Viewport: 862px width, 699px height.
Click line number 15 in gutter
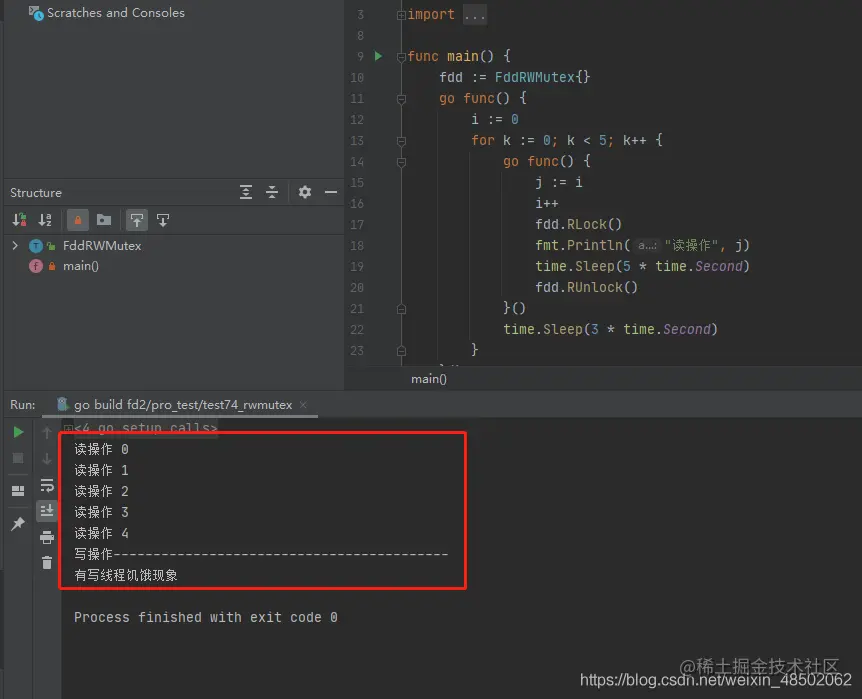pyautogui.click(x=357, y=183)
